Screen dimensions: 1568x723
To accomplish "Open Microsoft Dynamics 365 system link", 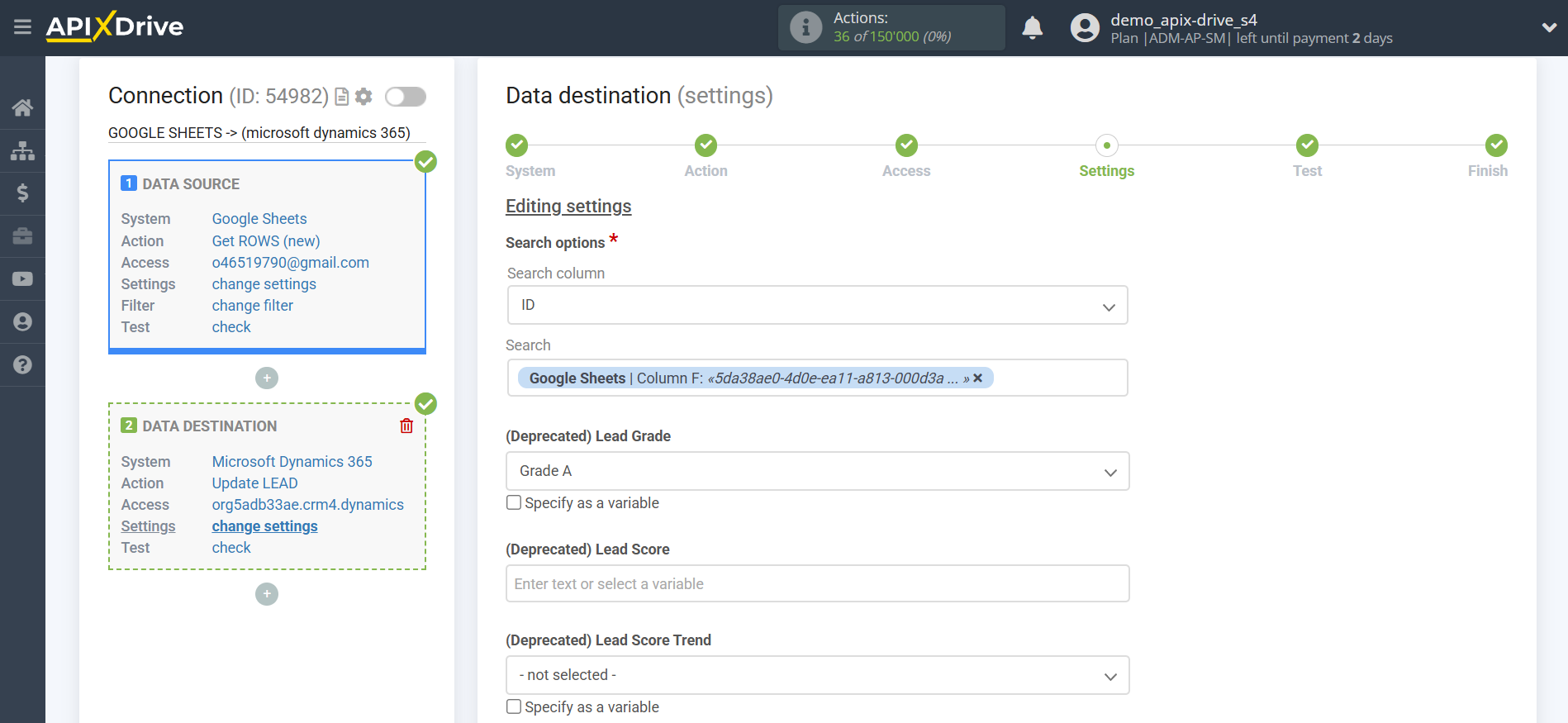I will 292,461.
